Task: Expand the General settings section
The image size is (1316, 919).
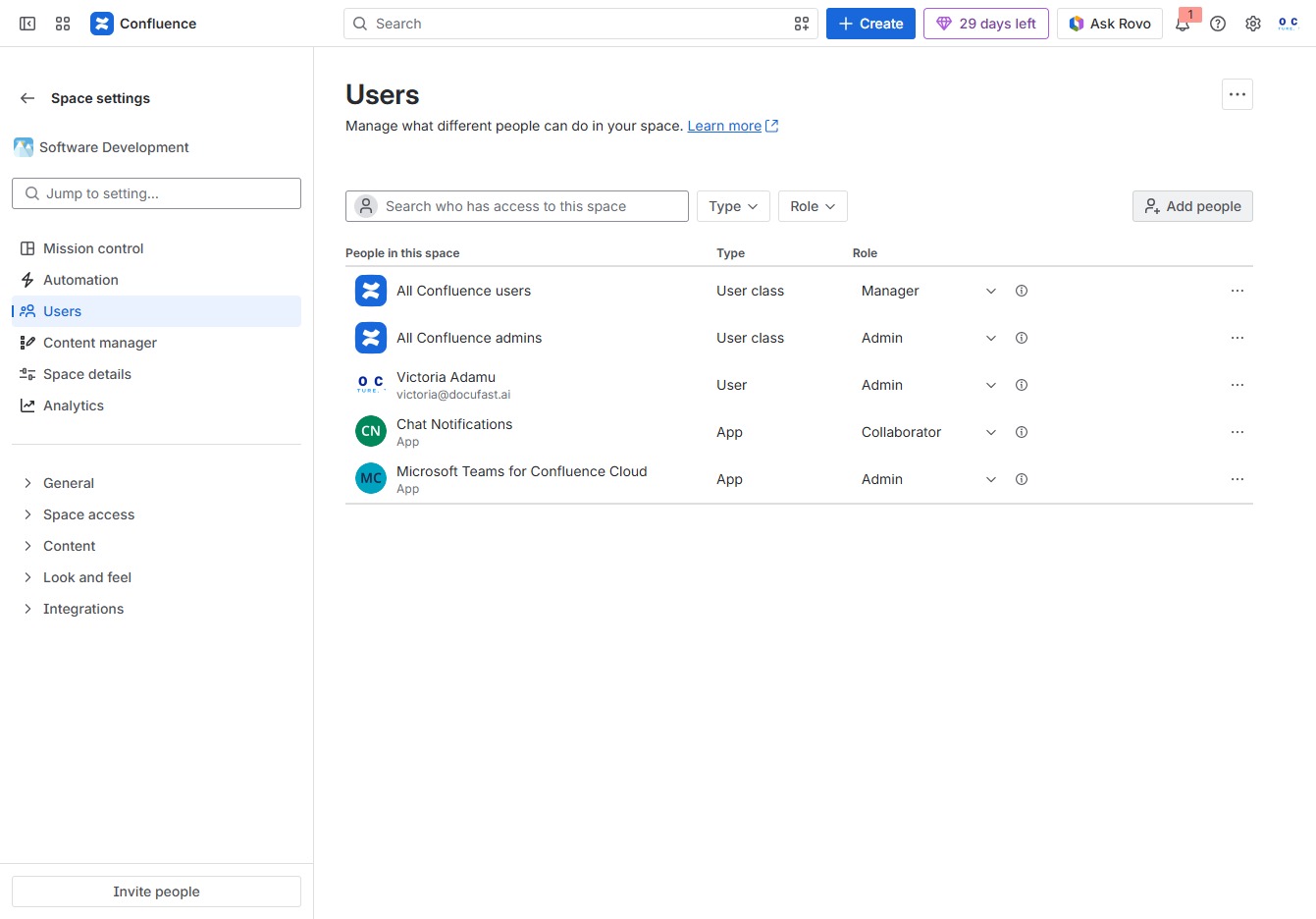Action: [x=156, y=483]
